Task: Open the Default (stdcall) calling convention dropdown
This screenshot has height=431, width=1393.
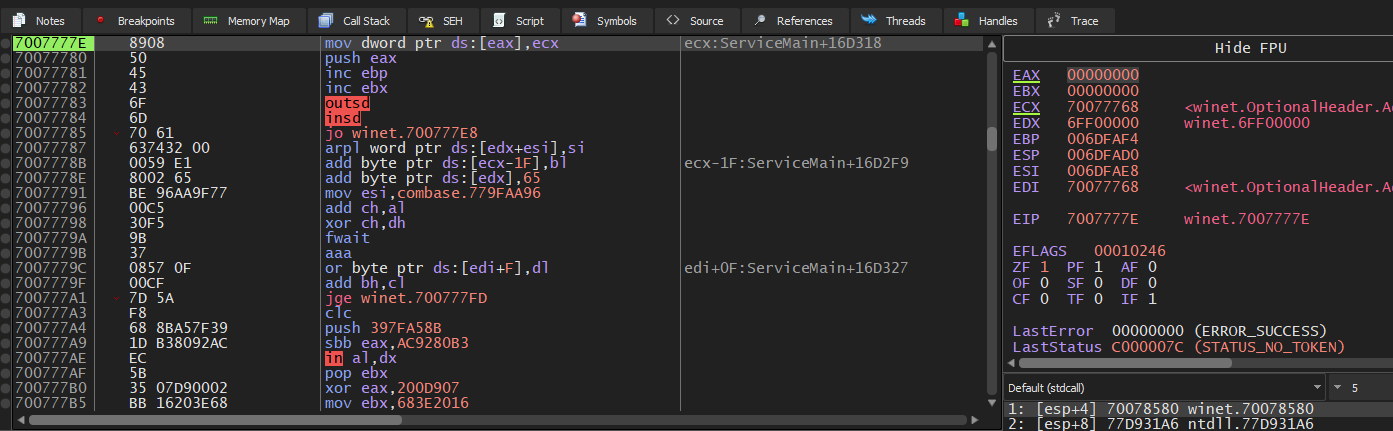Action: 1163,387
